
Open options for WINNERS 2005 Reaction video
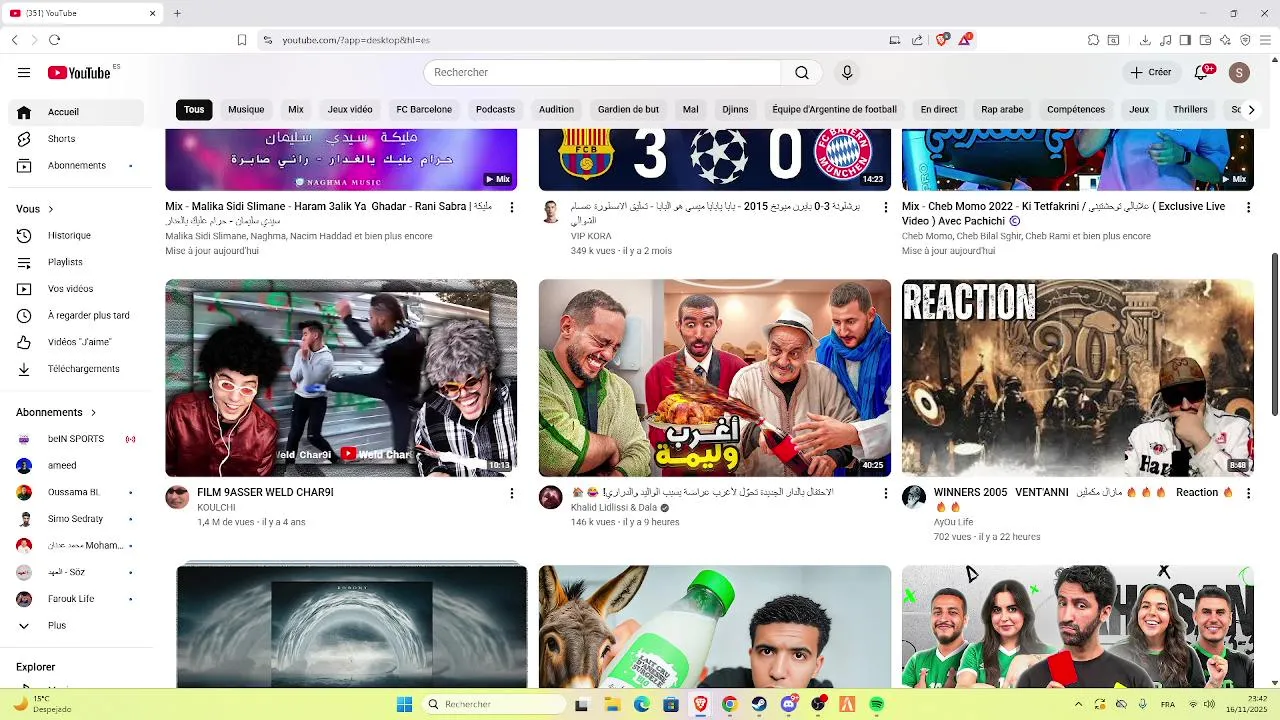1248,493
